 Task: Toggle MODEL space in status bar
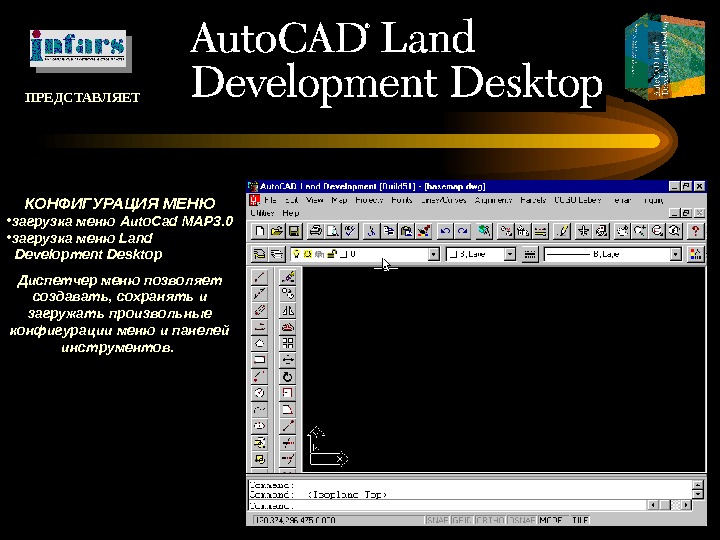[551, 520]
